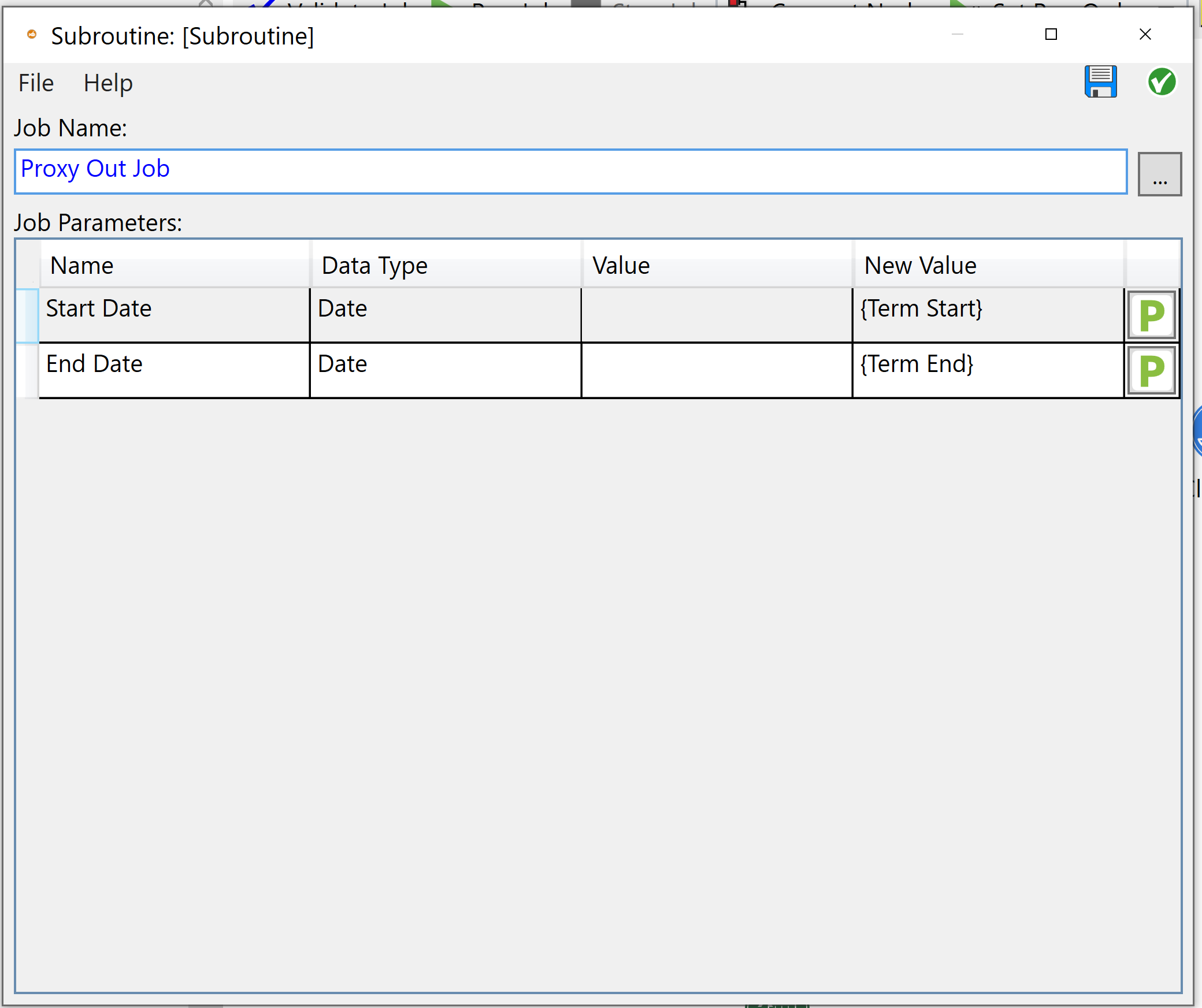Validate the job with the green checkmark icon

pos(1162,82)
